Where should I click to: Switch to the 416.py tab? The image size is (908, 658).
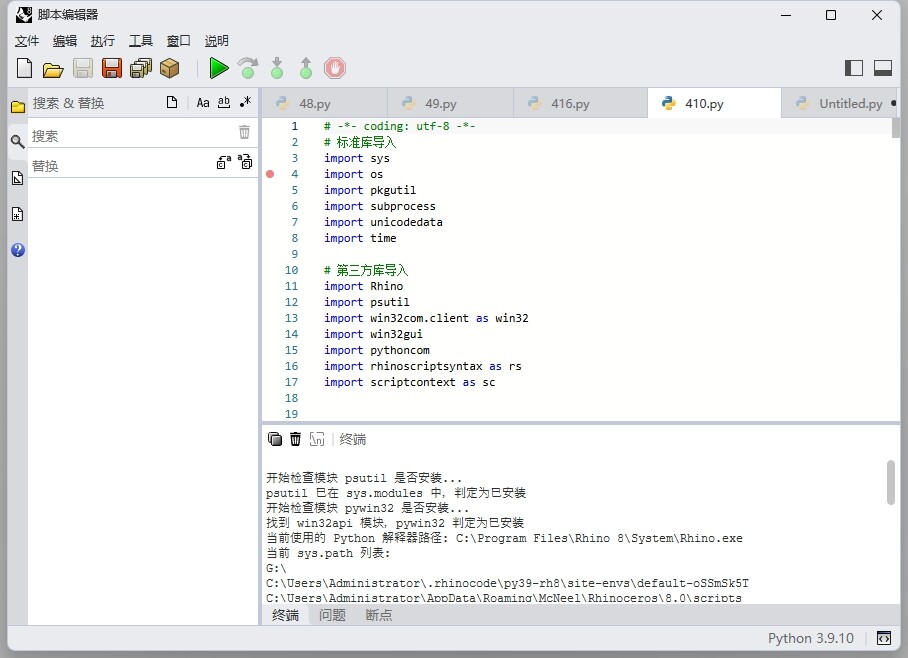pos(580,103)
